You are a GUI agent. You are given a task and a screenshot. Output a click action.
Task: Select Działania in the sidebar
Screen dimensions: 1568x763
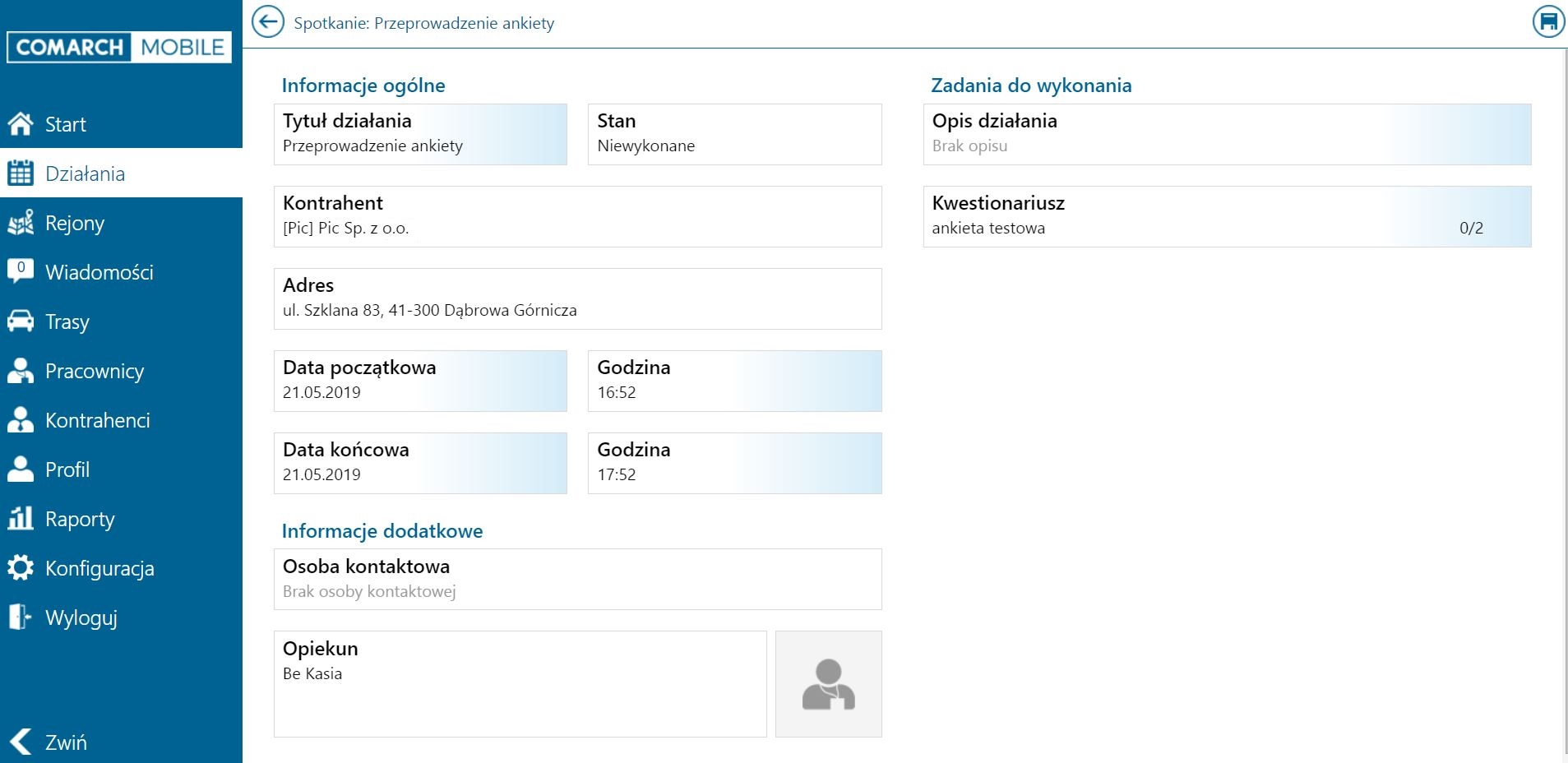[121, 173]
